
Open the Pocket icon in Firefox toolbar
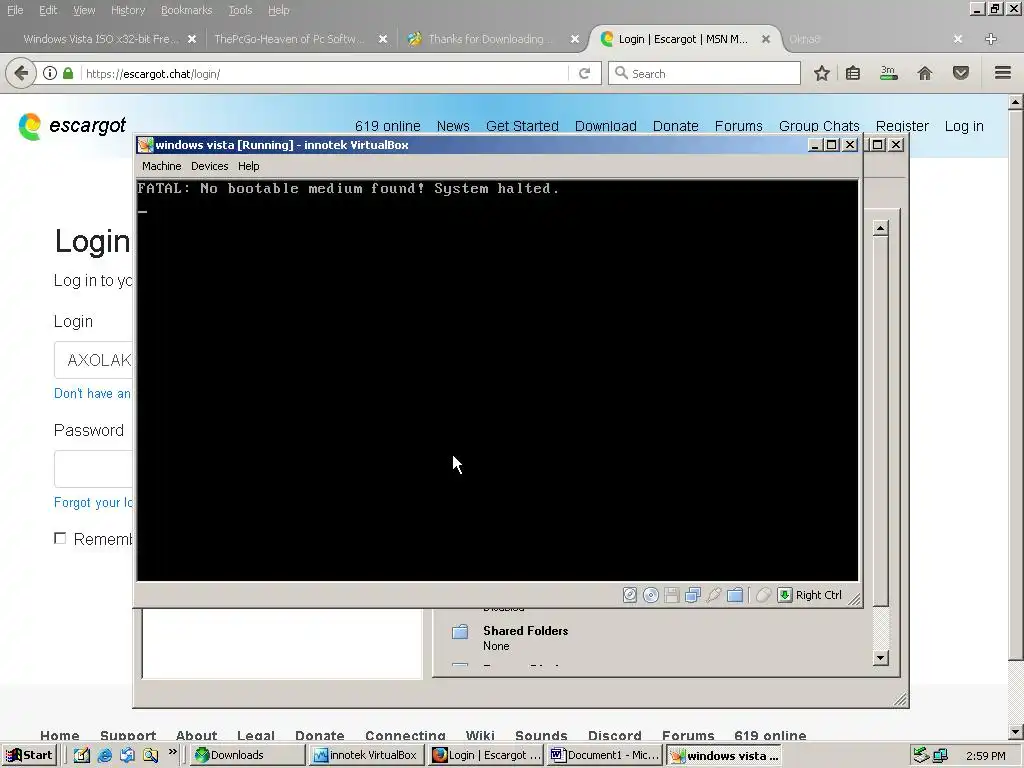961,73
